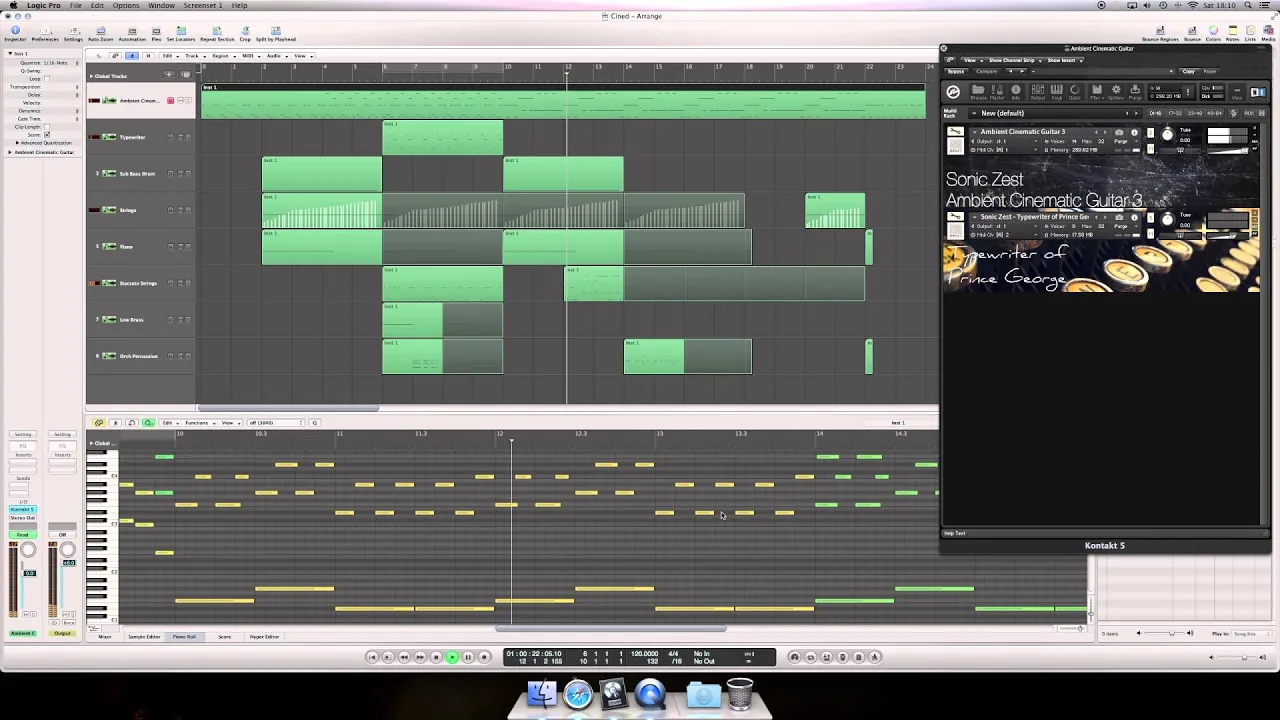The width and height of the screenshot is (1280, 720).
Task: Open the Kontakt Output section icon
Action: click(x=1038, y=90)
